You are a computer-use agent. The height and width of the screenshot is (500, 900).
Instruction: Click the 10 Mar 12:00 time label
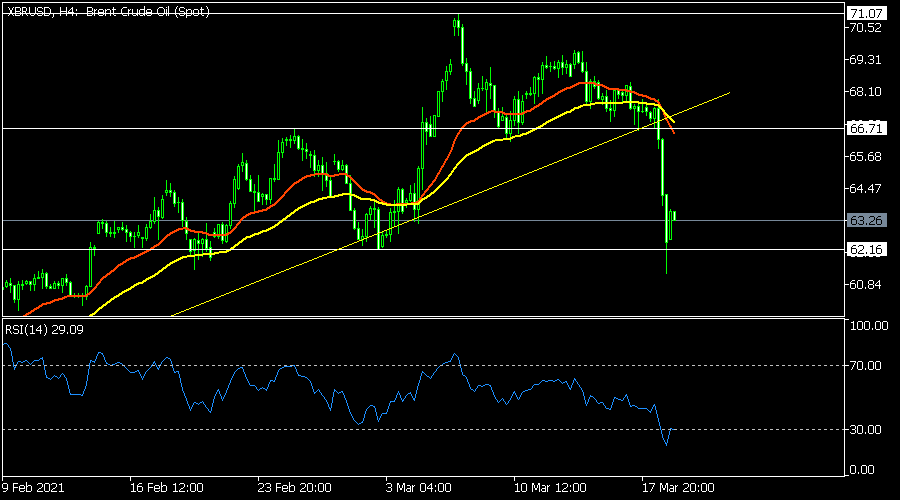550,488
